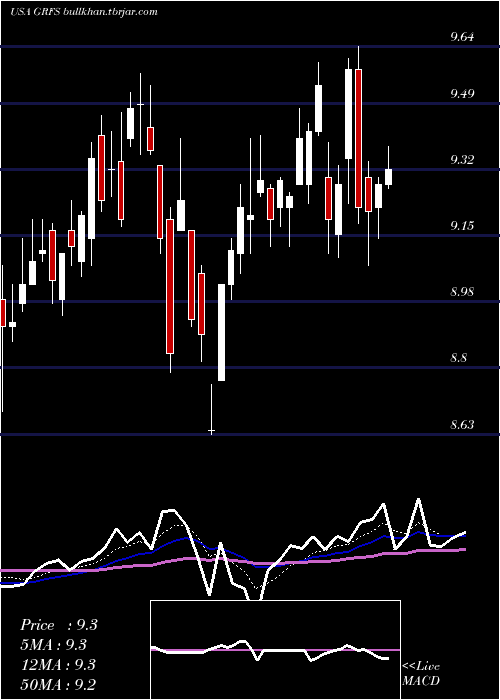Click the 9.49 price axis label
Viewport: 500px width, 700px height.
click(462, 93)
